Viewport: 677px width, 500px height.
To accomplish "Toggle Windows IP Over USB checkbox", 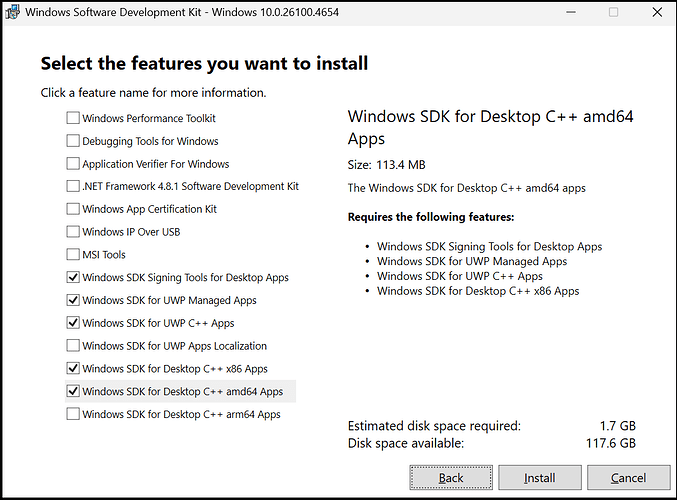I will [73, 232].
